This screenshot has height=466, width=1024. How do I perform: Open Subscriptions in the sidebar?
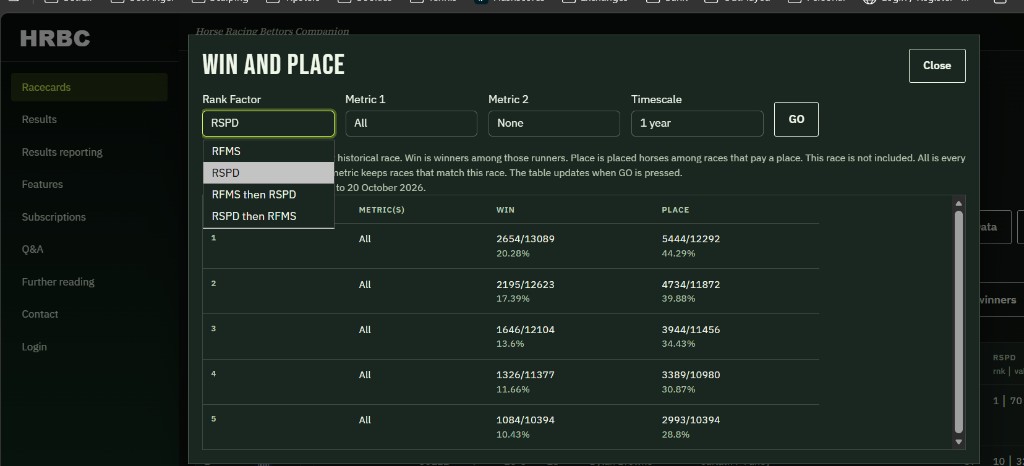point(54,217)
